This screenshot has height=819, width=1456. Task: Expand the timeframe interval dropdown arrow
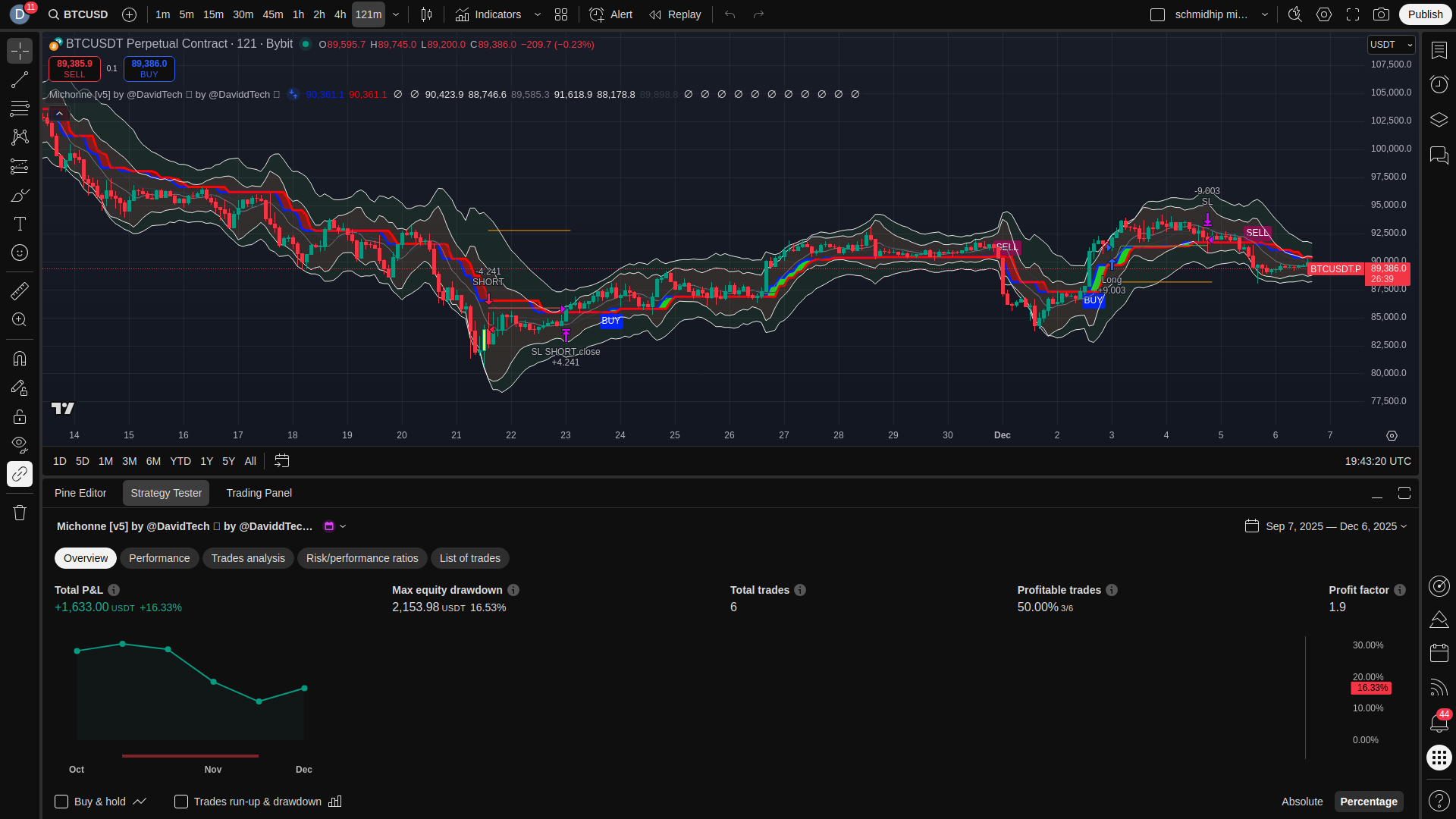[396, 14]
